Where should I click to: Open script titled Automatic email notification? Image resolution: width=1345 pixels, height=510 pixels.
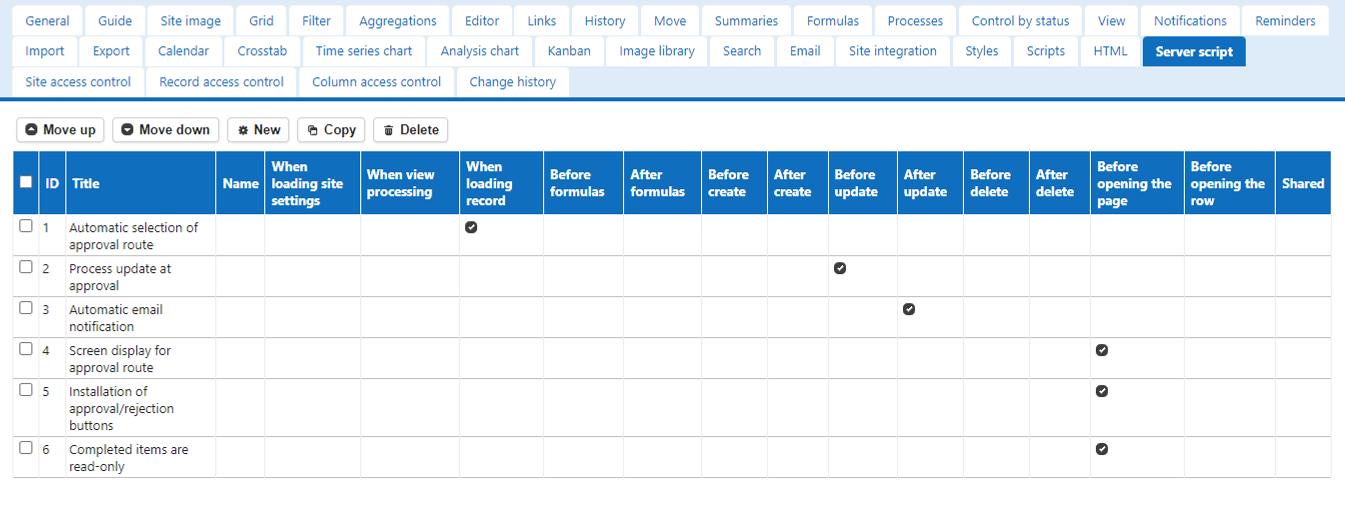coord(115,318)
